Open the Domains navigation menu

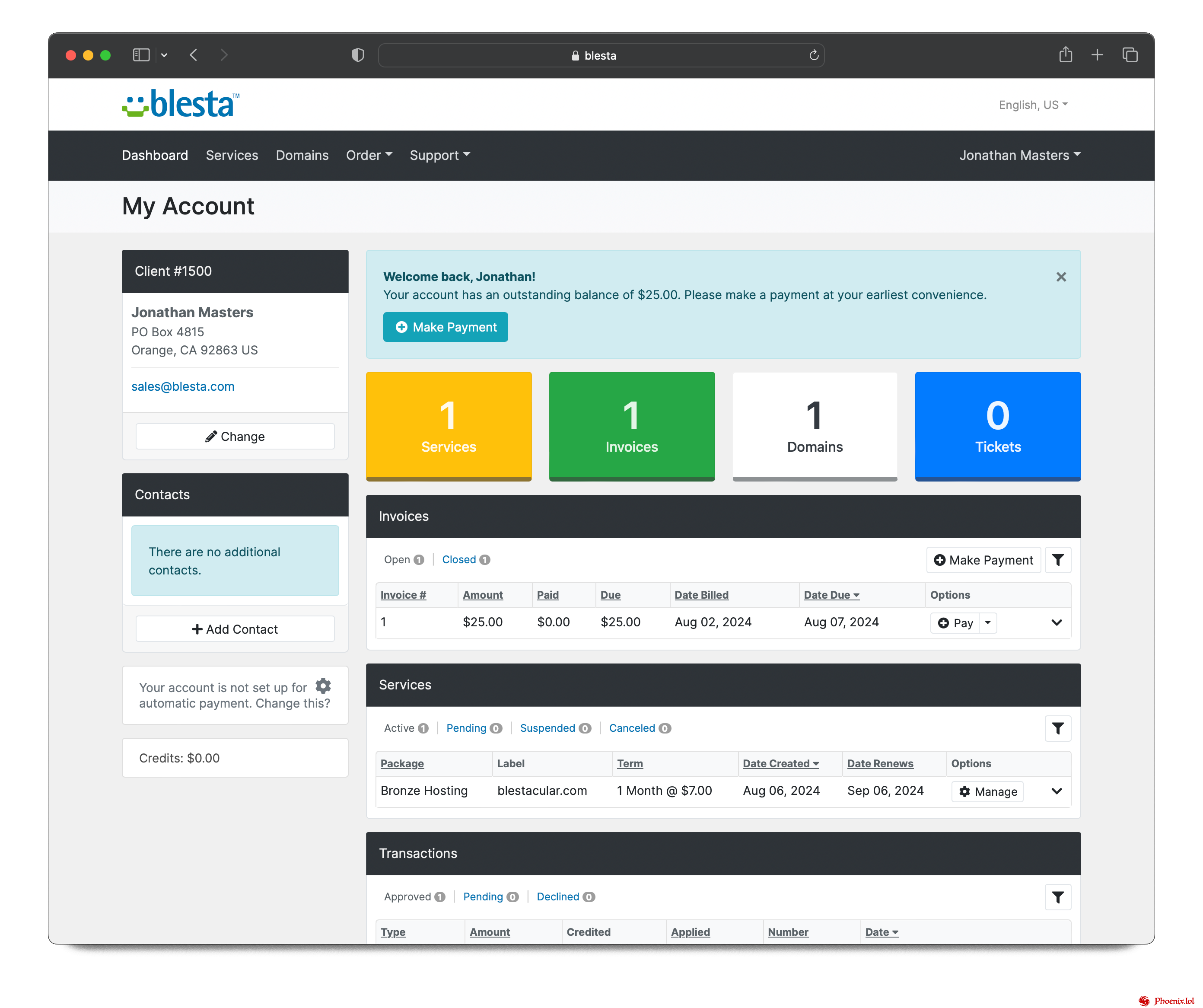302,155
